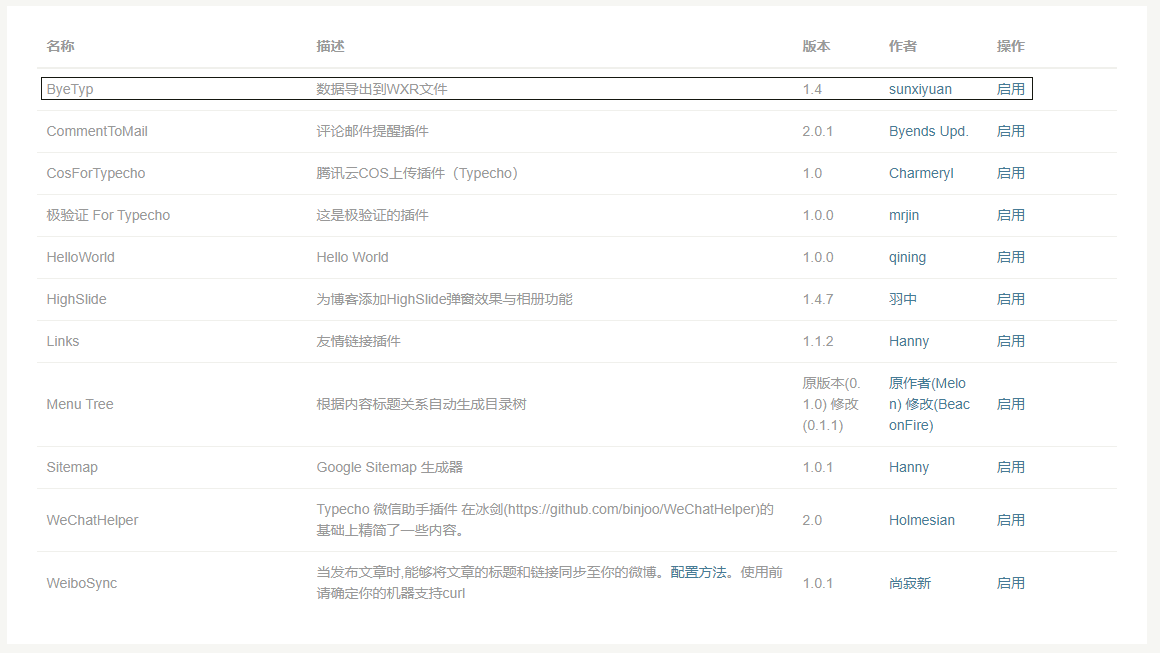1160x653 pixels.
Task: Visit the Byends Upd. author page
Action: click(x=928, y=131)
